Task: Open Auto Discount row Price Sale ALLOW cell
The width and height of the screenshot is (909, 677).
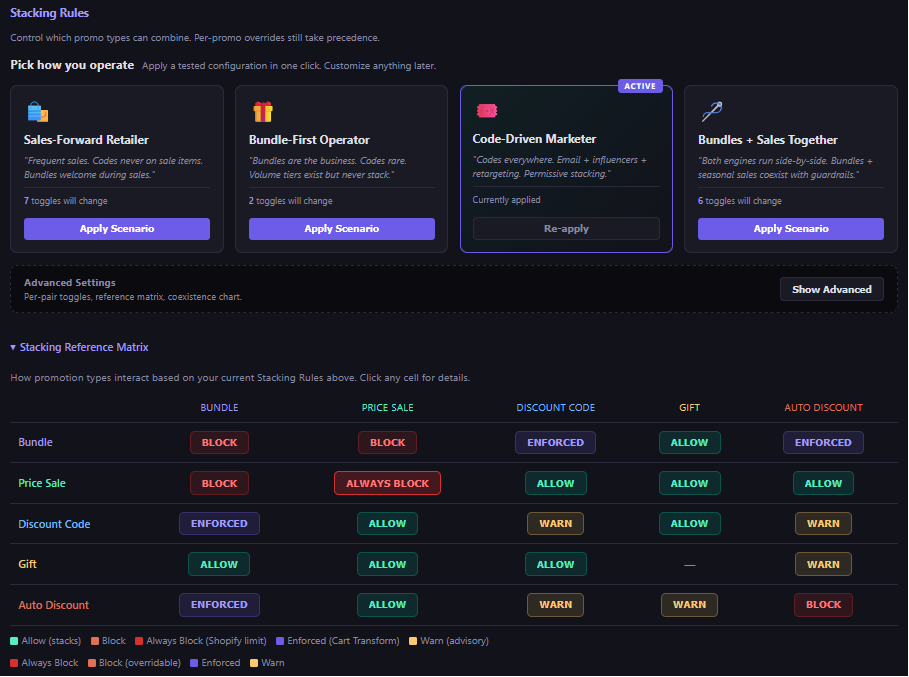Action: coord(387,605)
